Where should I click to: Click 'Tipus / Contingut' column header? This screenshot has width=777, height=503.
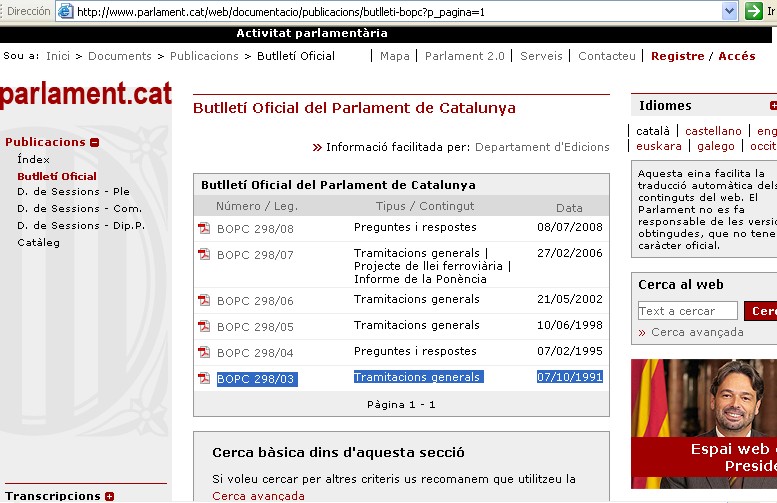coord(425,206)
